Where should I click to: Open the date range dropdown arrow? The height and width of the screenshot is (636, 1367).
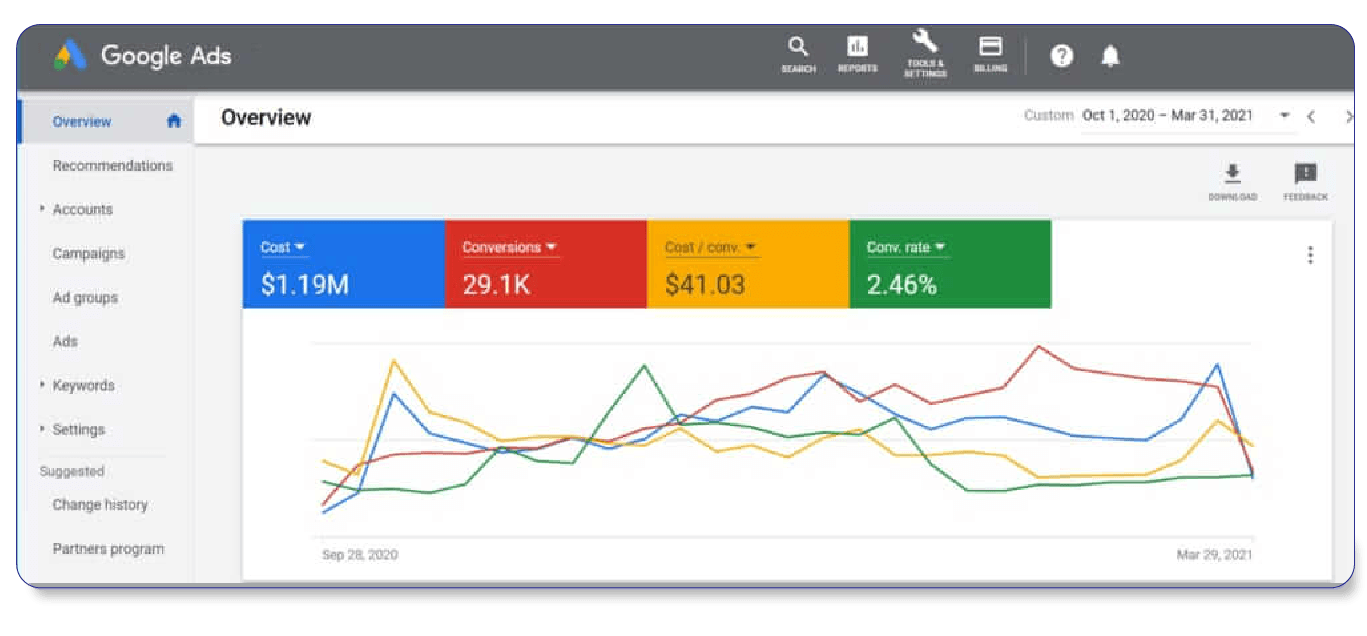pos(1284,116)
